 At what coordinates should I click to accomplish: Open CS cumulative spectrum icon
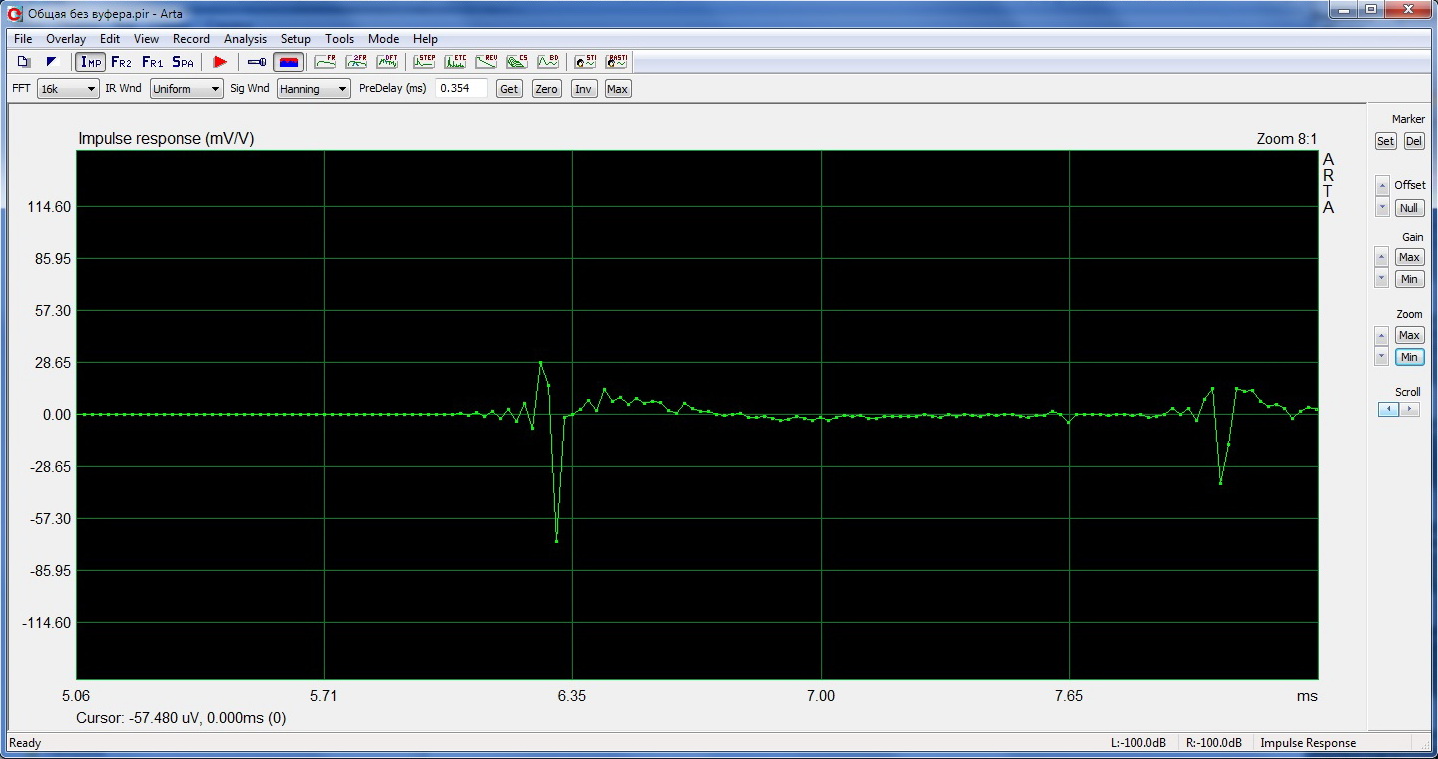pos(517,62)
